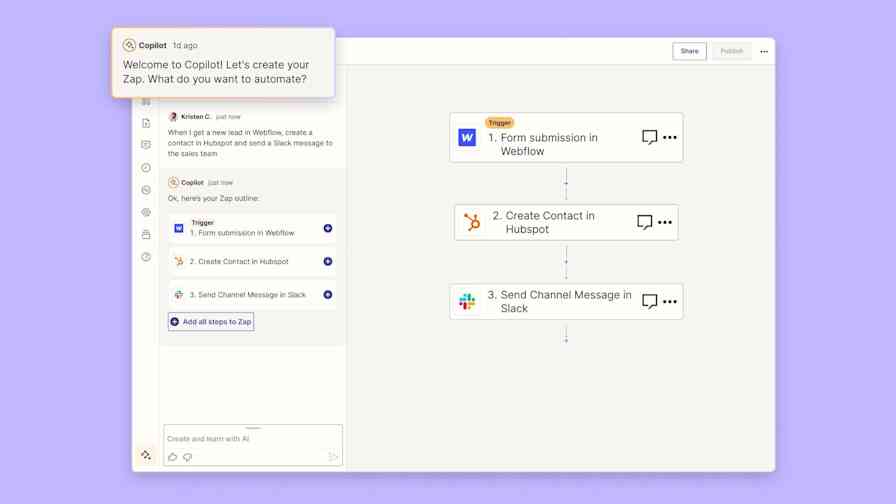Click the eye-shaped icon in left sidebar
The image size is (896, 504).
coord(146,212)
